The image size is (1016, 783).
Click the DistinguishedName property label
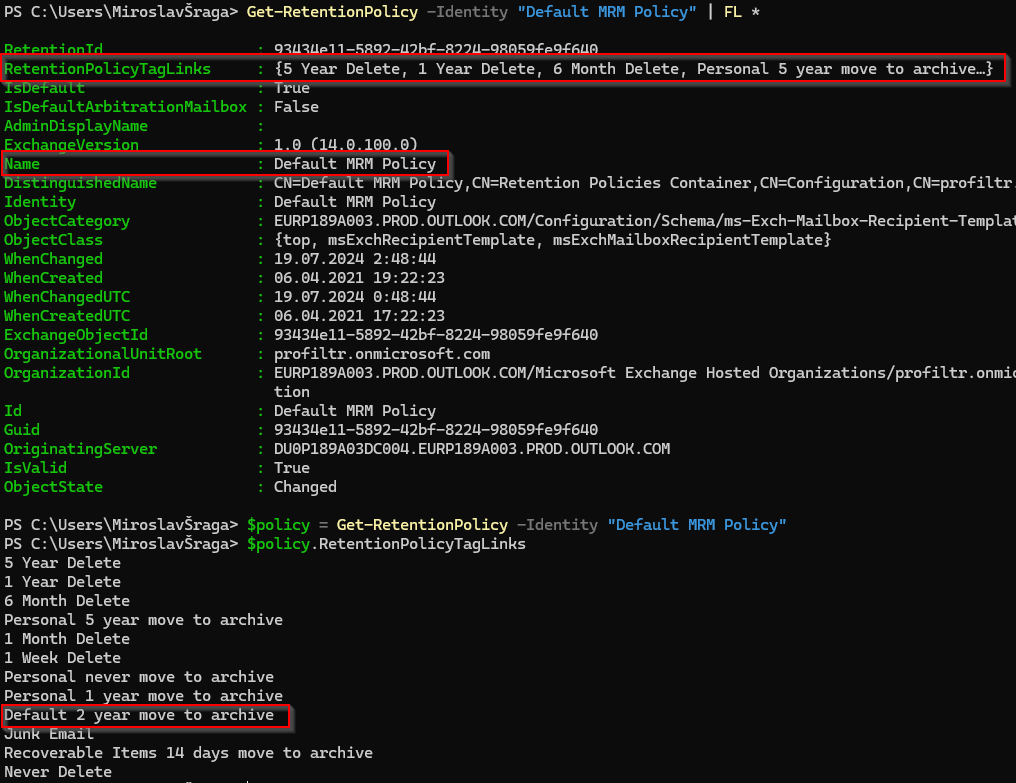pyautogui.click(x=80, y=183)
